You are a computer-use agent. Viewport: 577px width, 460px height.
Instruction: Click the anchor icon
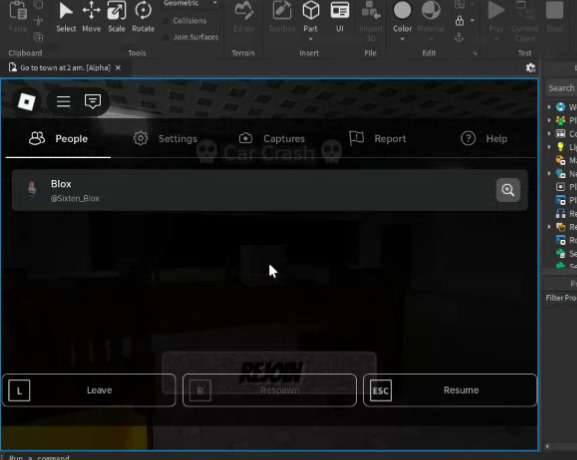click(459, 37)
